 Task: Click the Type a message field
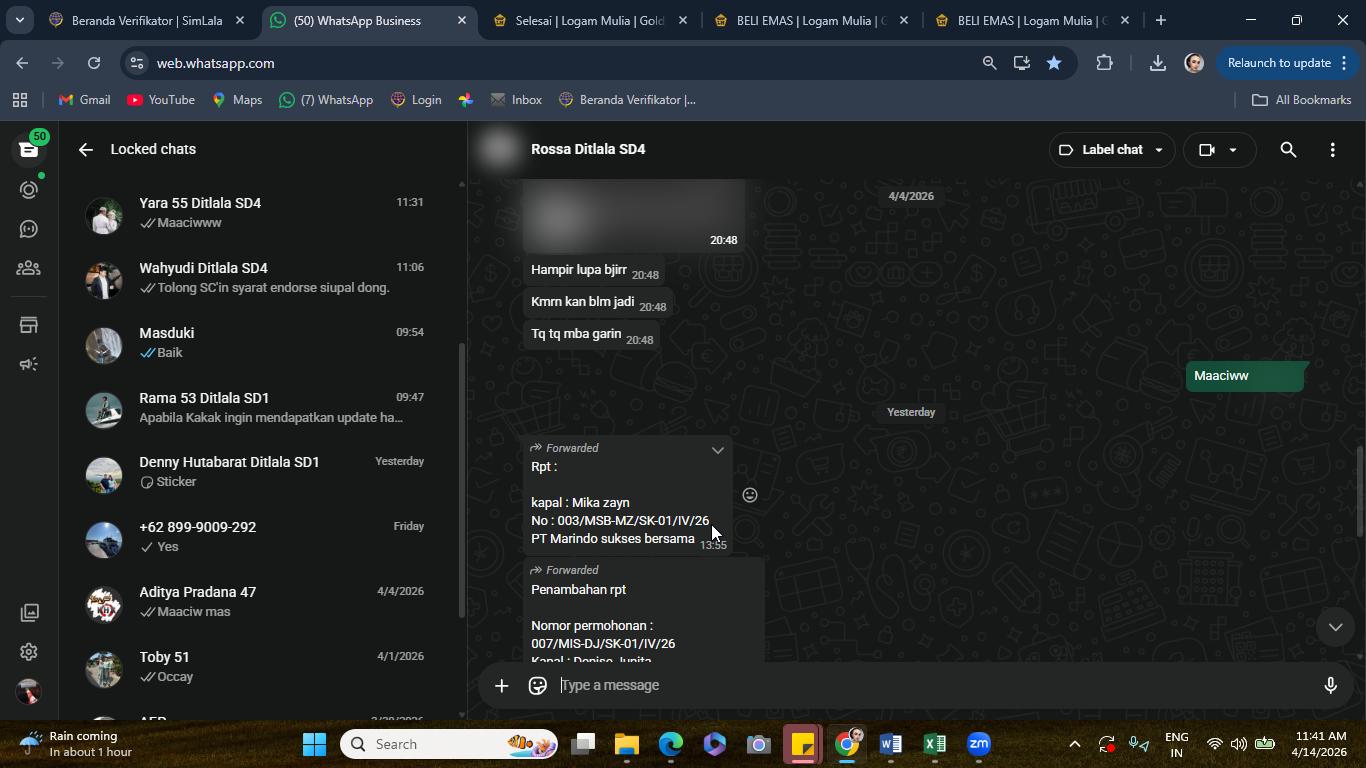930,685
